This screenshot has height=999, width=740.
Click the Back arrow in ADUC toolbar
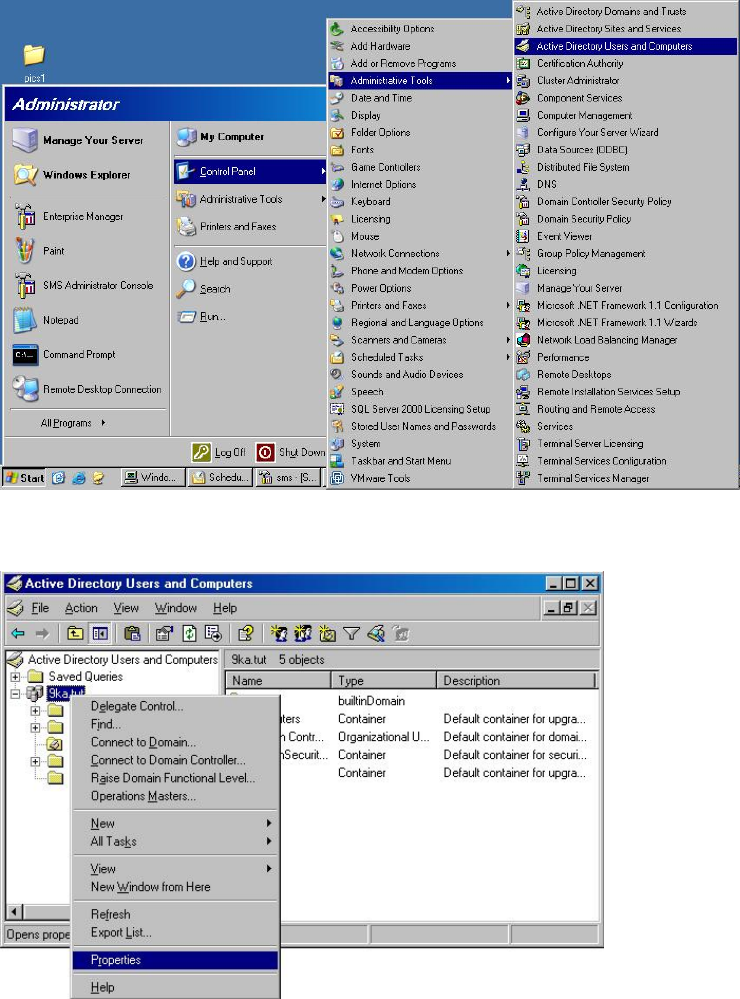(x=18, y=633)
